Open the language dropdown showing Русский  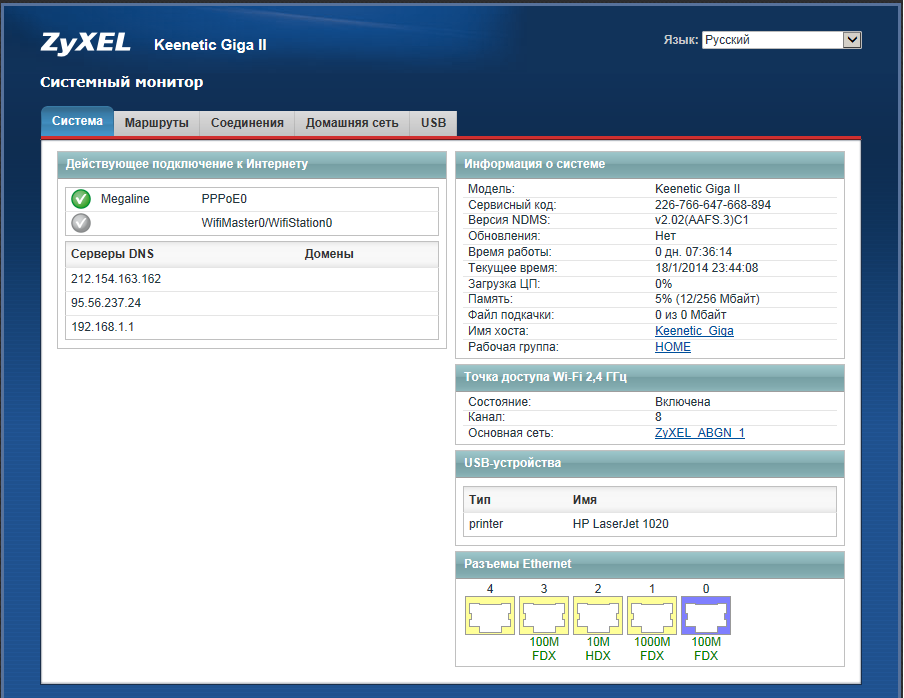click(781, 40)
